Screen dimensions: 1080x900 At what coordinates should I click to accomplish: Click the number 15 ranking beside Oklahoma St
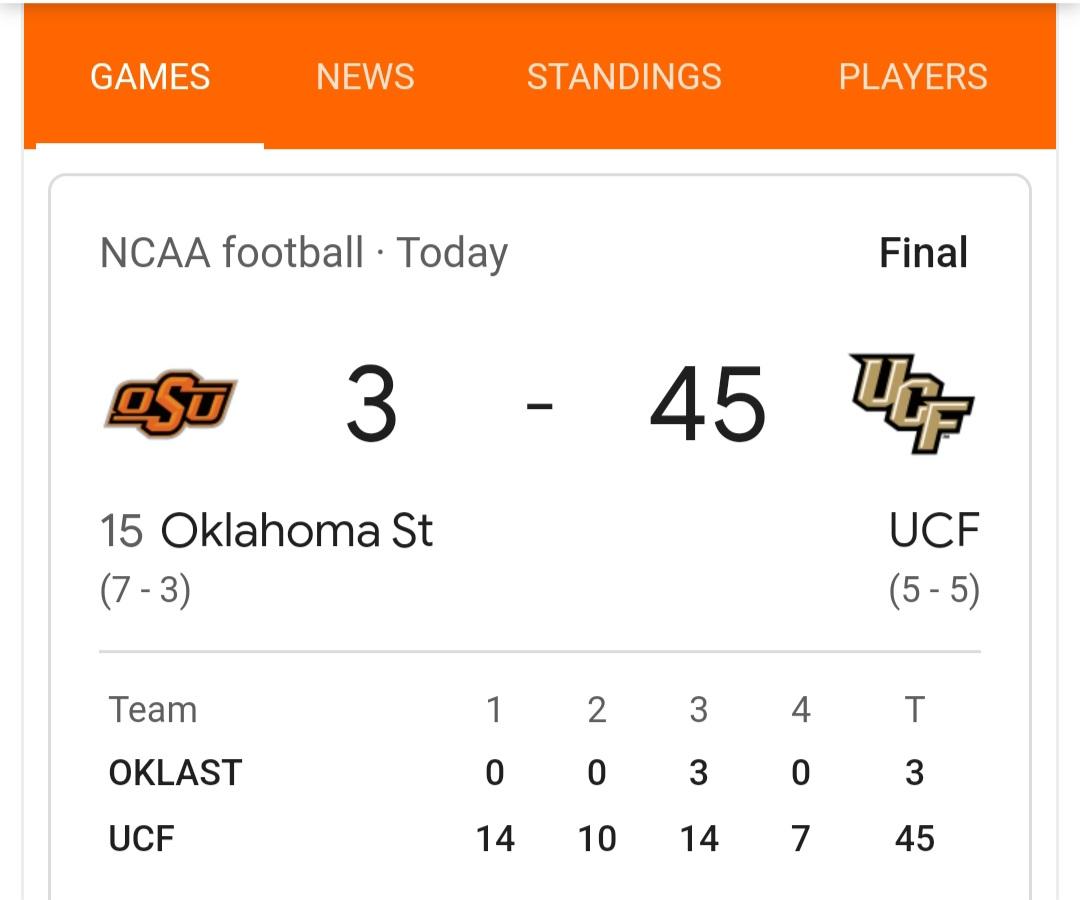pos(121,530)
